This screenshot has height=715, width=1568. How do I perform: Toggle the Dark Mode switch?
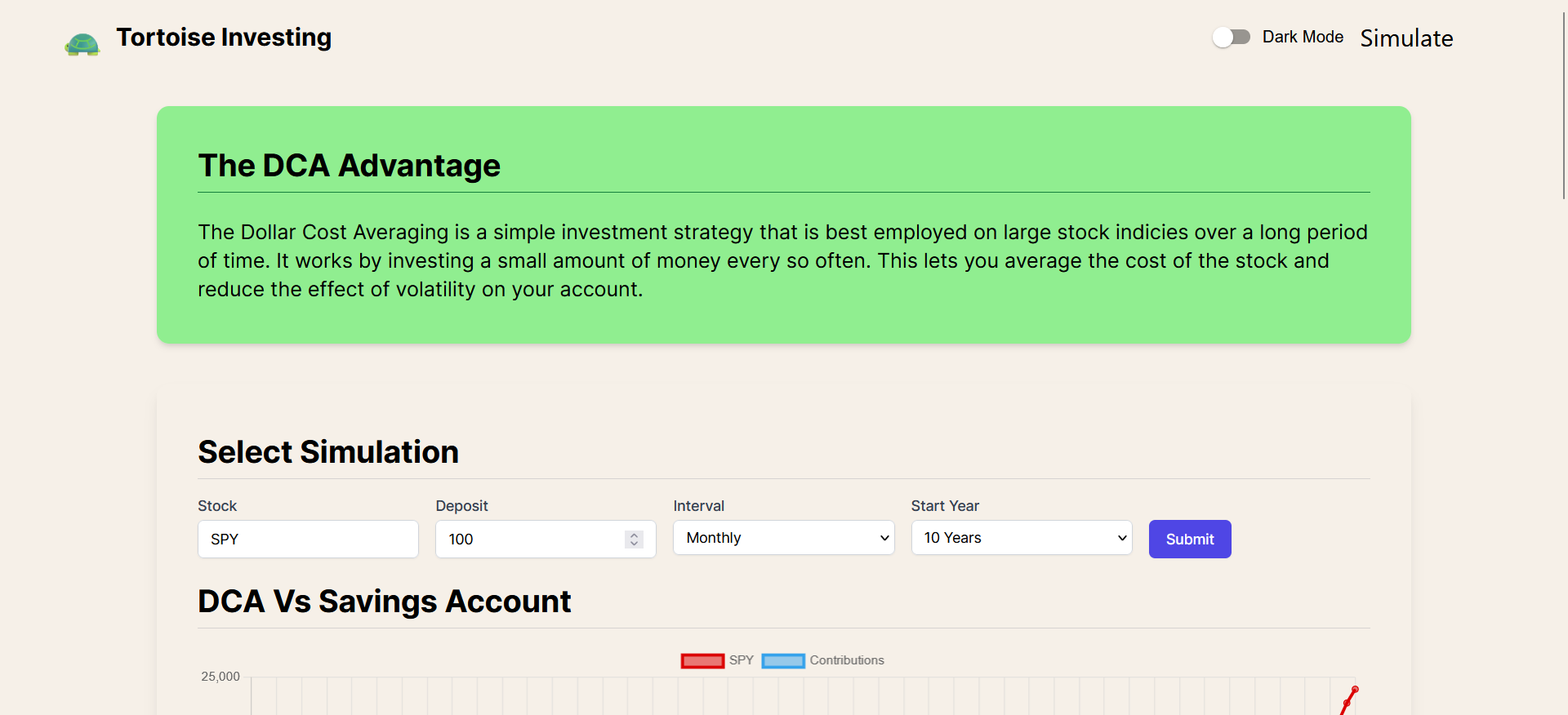(1232, 37)
